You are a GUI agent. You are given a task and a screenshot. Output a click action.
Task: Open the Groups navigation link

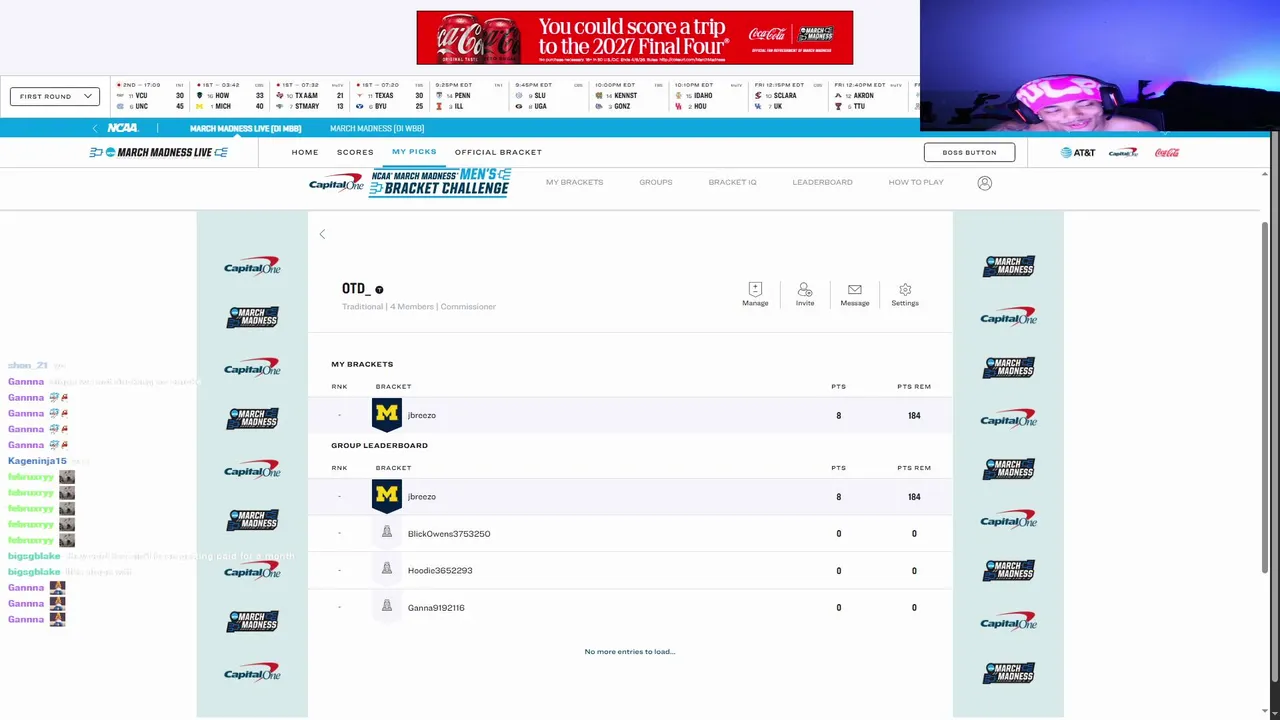[x=656, y=182]
